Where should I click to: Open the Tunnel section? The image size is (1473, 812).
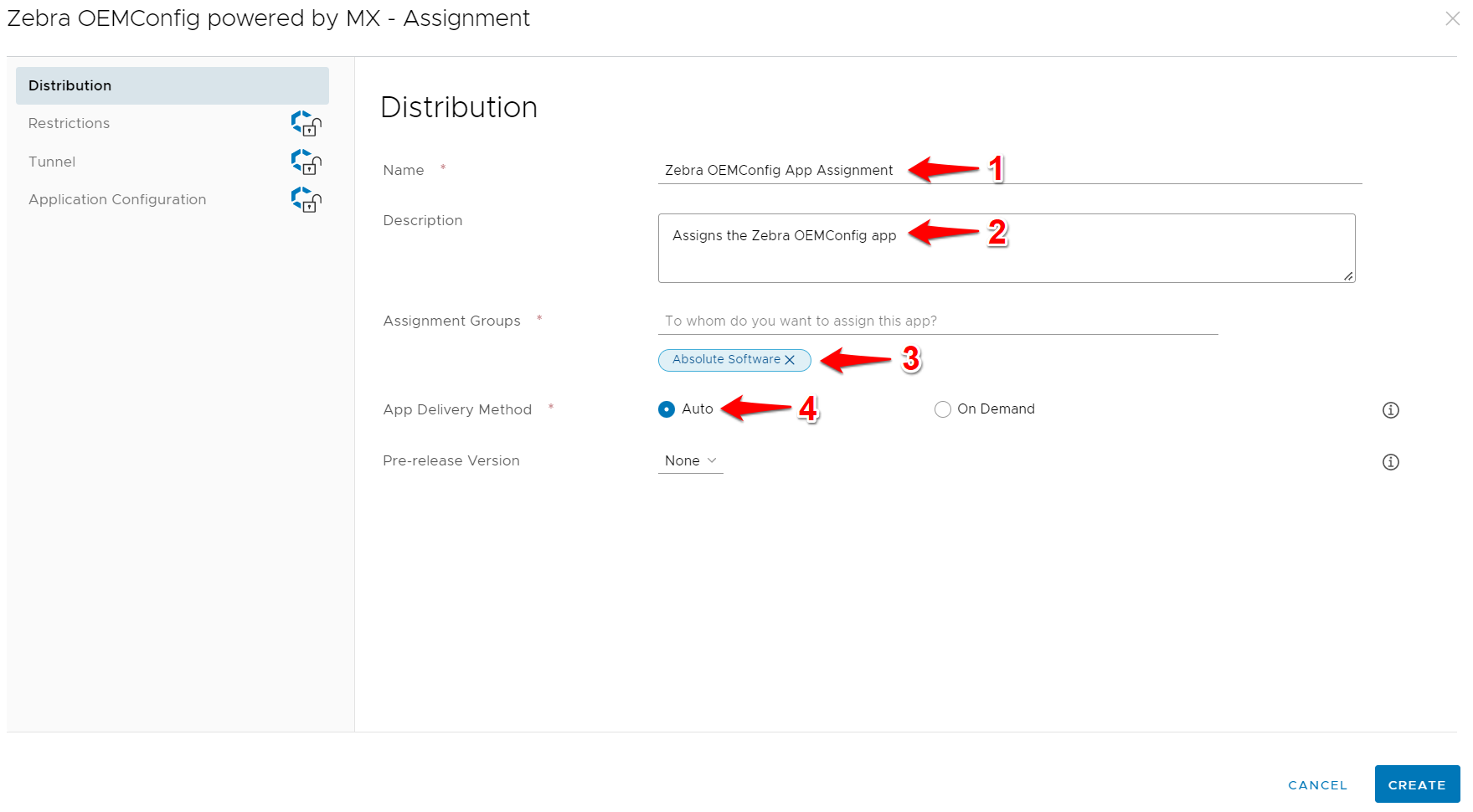[x=52, y=162]
